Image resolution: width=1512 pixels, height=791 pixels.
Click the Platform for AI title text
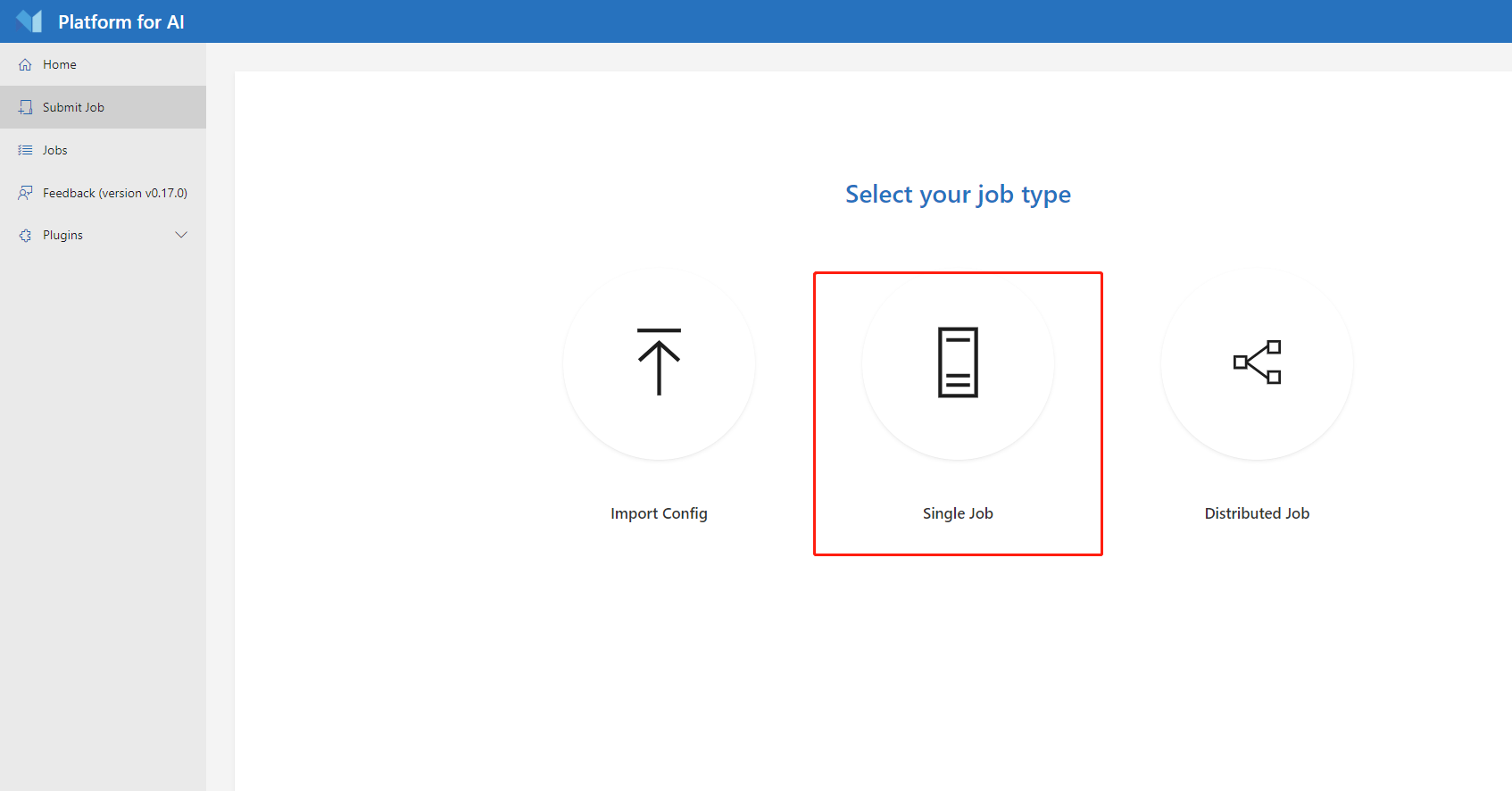pyautogui.click(x=121, y=22)
